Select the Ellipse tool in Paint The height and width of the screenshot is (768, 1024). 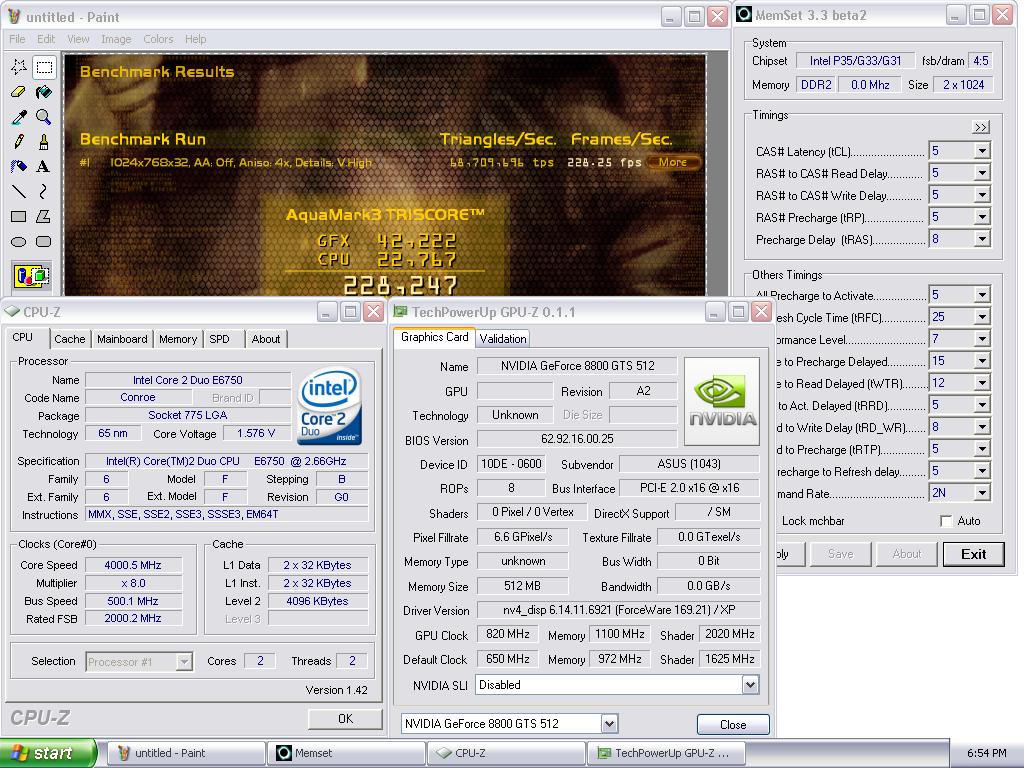(19, 242)
